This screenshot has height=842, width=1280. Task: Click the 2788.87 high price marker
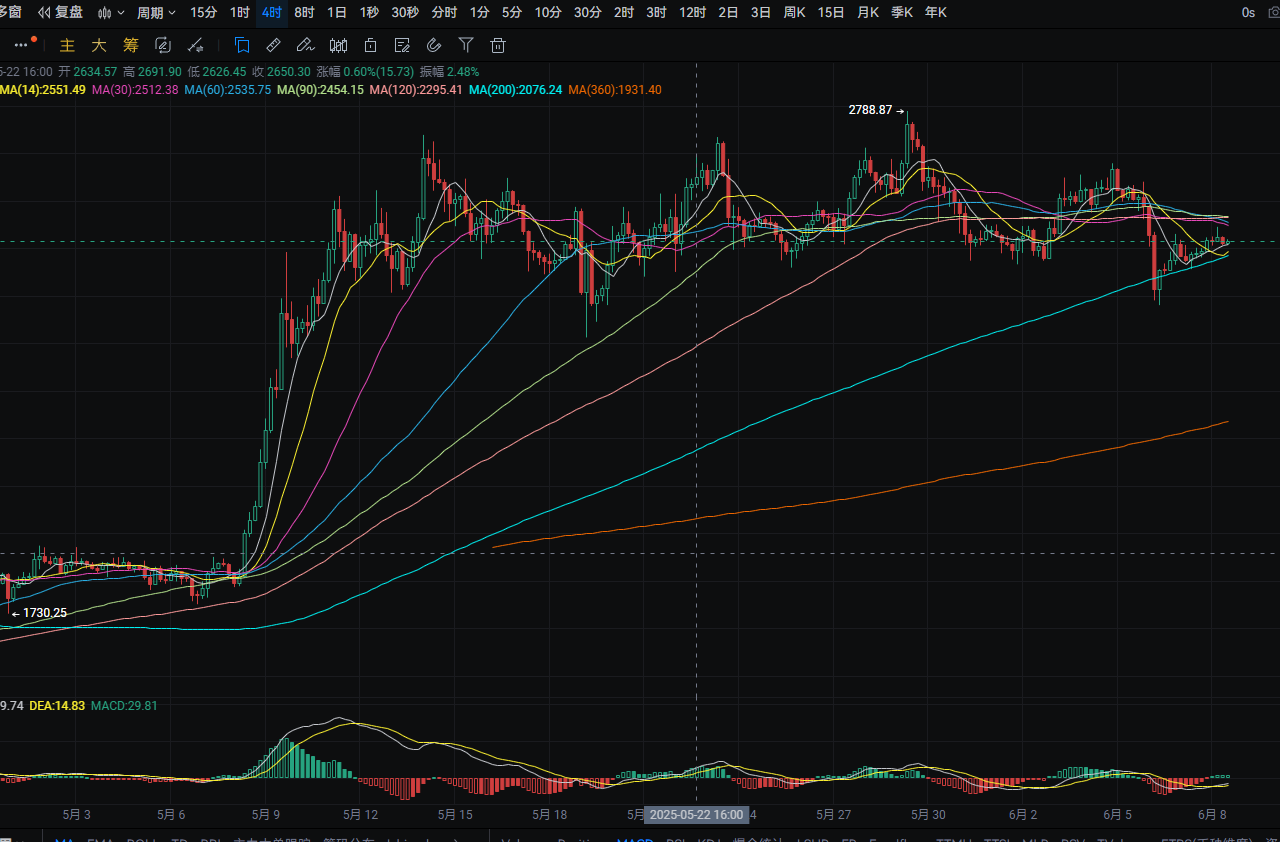click(x=870, y=111)
